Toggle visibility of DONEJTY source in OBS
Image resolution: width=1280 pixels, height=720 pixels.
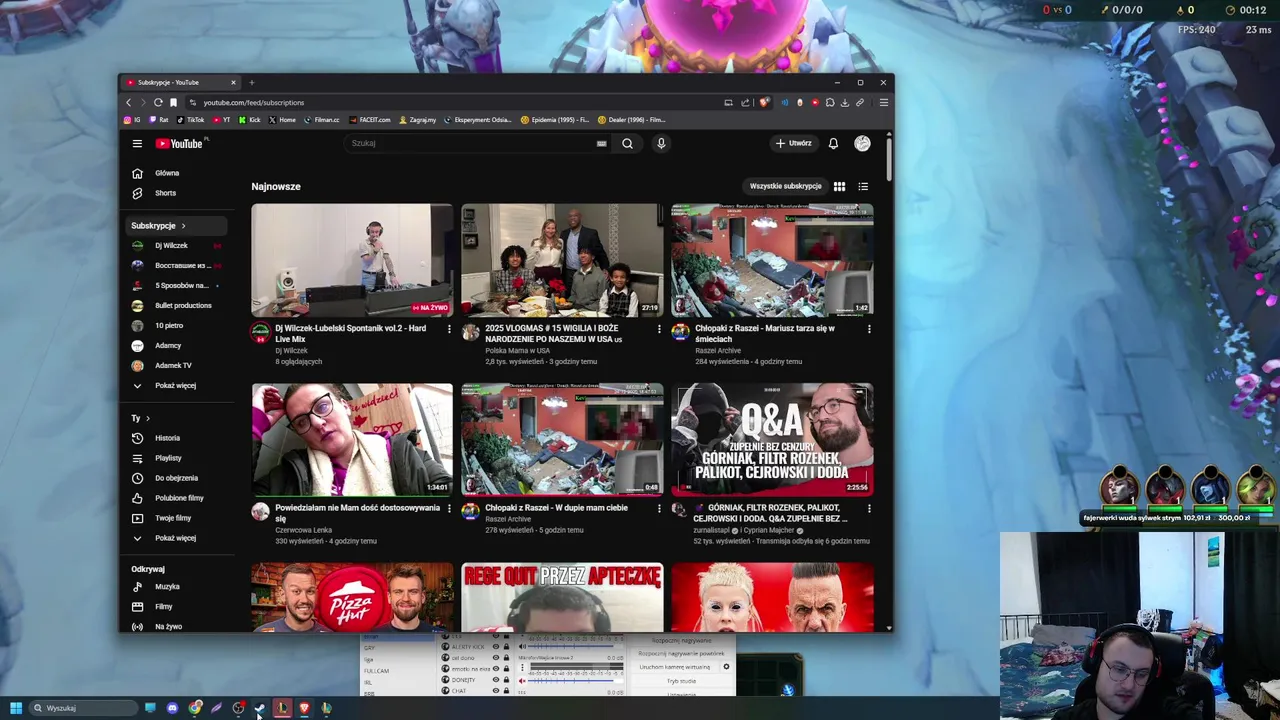point(495,680)
